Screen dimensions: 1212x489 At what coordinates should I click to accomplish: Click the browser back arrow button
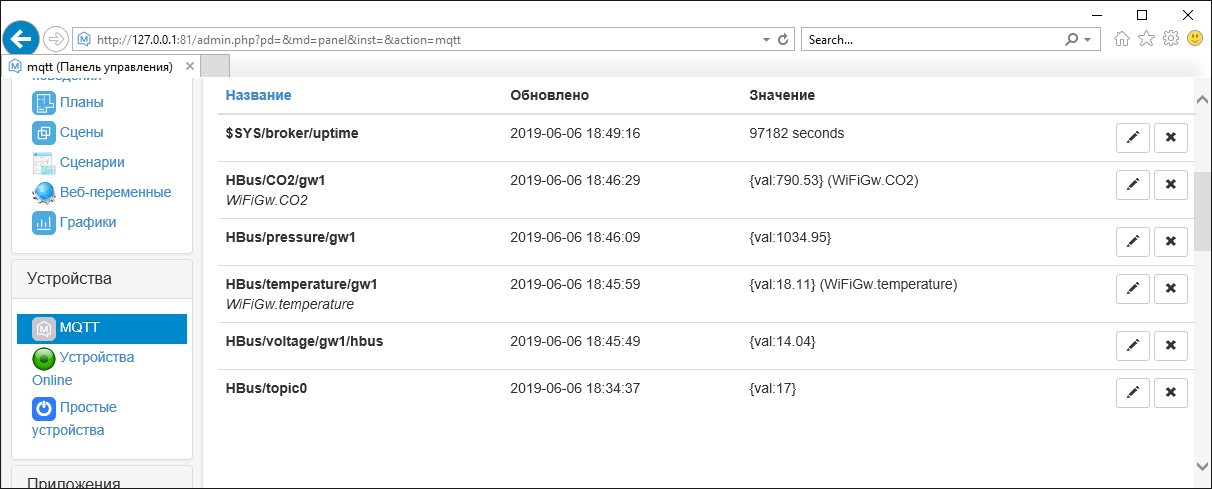(21, 39)
